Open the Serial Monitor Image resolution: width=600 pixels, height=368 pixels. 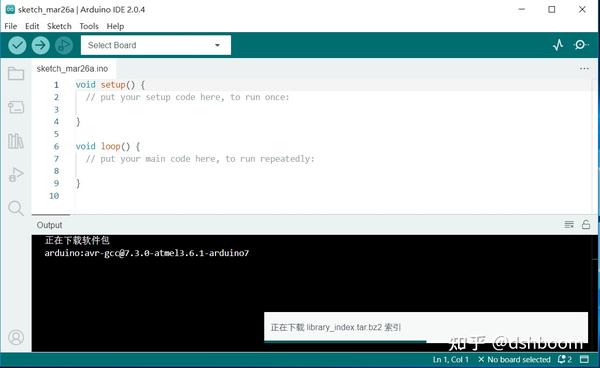(581, 45)
